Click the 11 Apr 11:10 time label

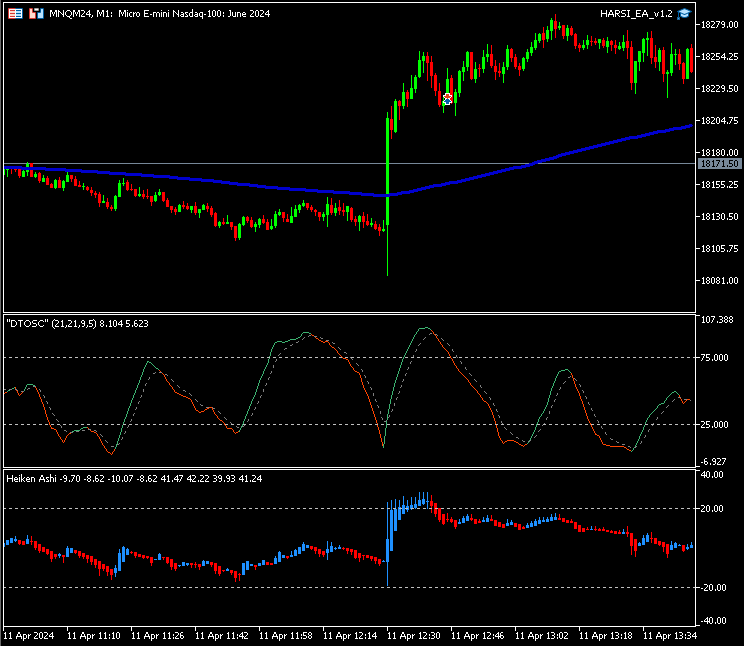point(93,636)
